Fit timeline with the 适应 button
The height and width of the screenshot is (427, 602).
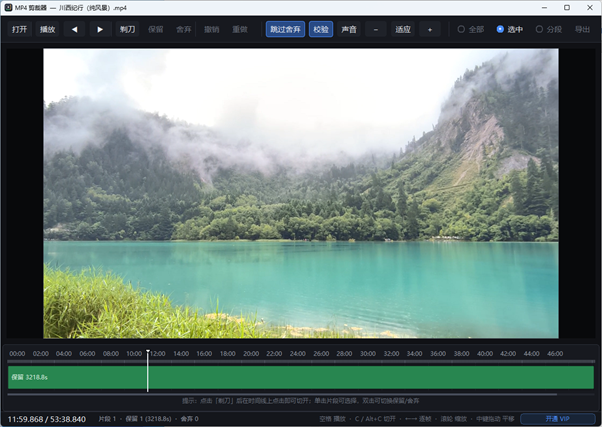tap(403, 29)
